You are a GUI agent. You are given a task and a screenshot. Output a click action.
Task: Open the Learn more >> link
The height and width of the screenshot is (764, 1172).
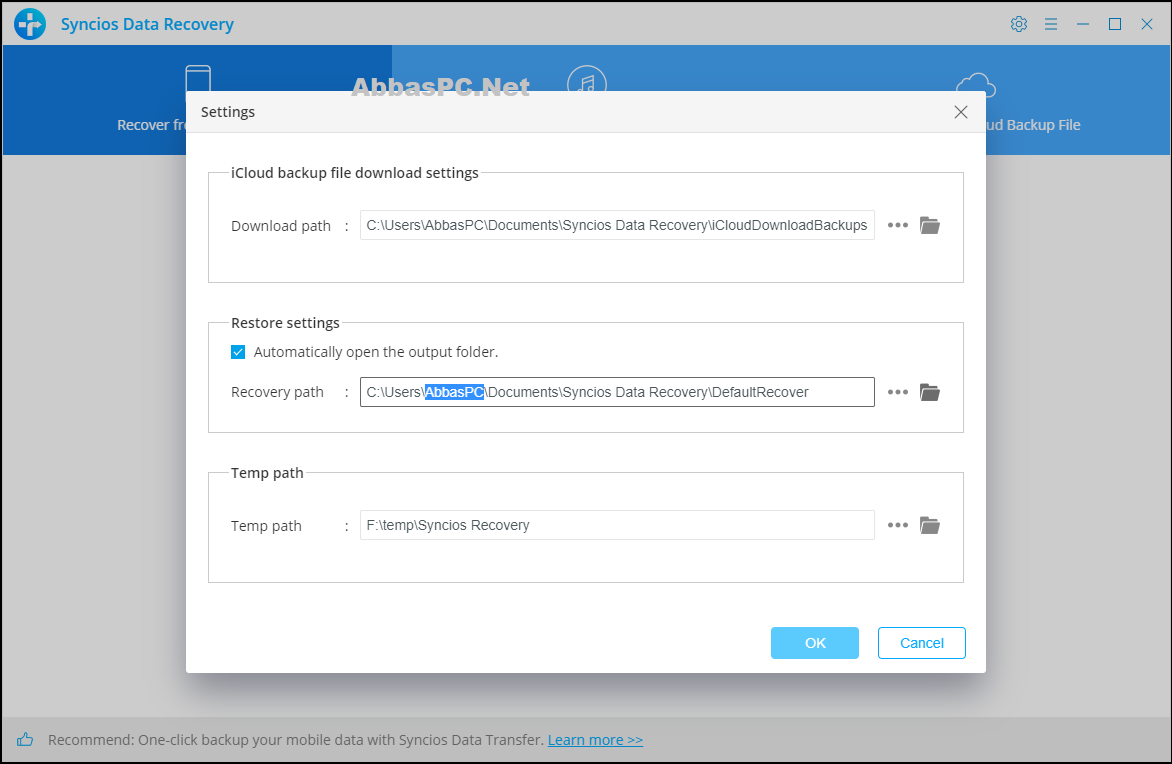(595, 739)
